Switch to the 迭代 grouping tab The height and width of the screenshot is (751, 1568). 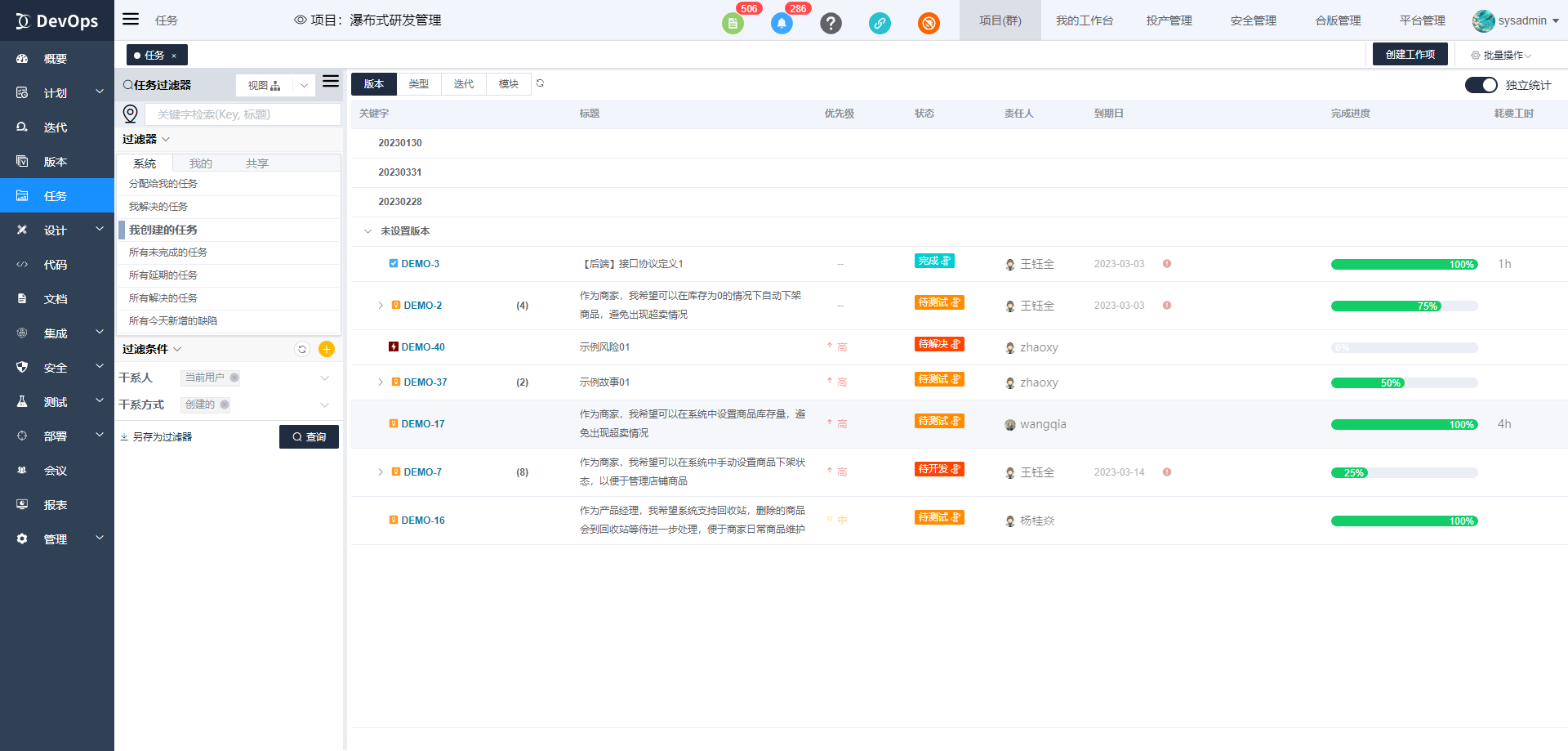tap(464, 84)
